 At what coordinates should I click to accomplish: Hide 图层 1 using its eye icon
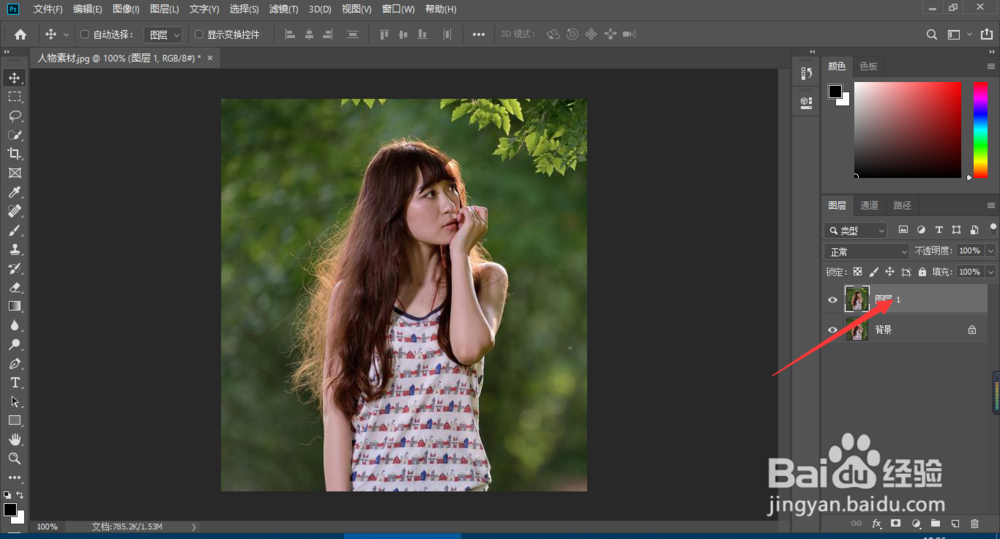[832, 300]
